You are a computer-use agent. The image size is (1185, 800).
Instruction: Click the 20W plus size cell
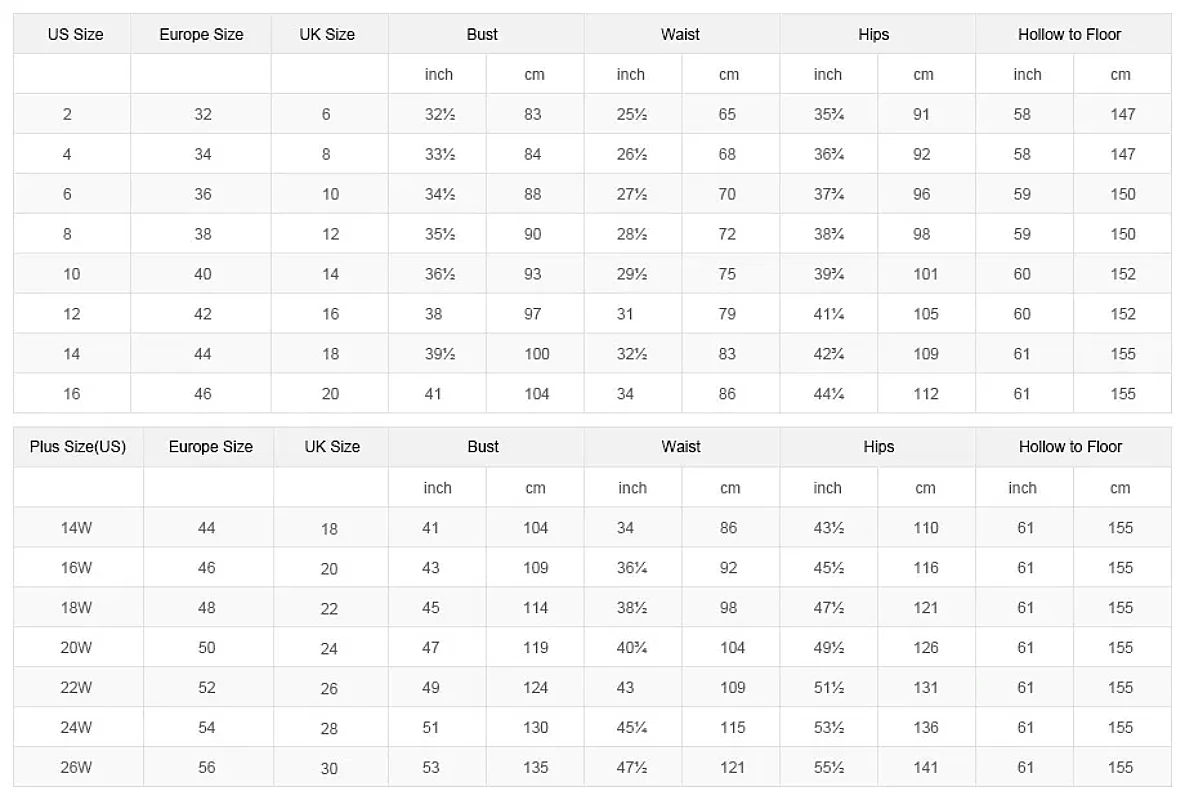tap(76, 648)
